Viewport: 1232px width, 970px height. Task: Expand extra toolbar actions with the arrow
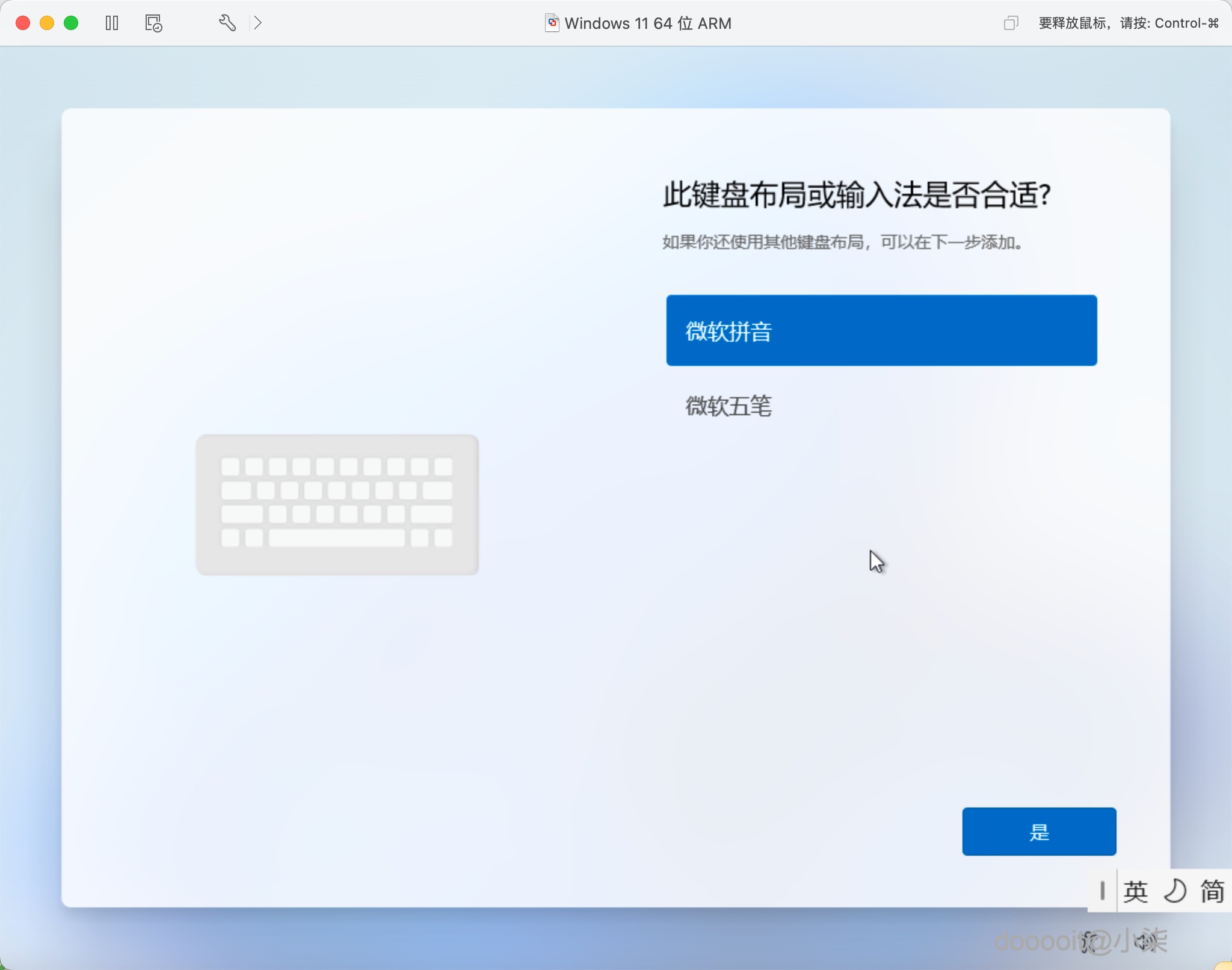[x=259, y=23]
